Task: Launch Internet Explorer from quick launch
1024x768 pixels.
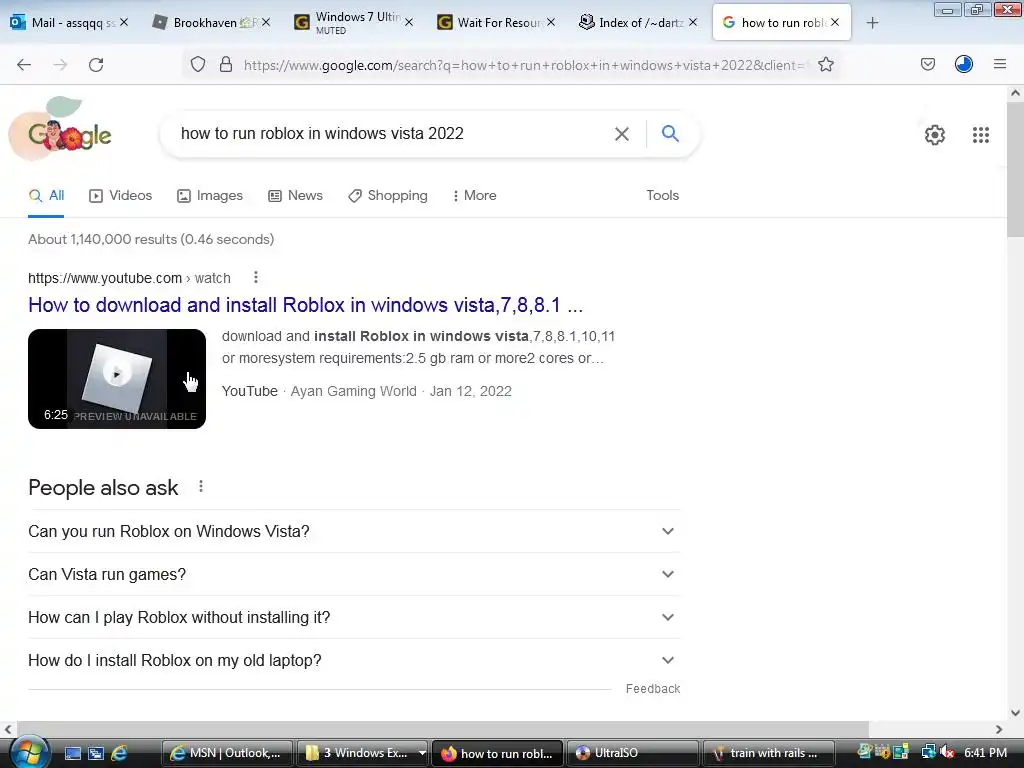Action: 119,753
